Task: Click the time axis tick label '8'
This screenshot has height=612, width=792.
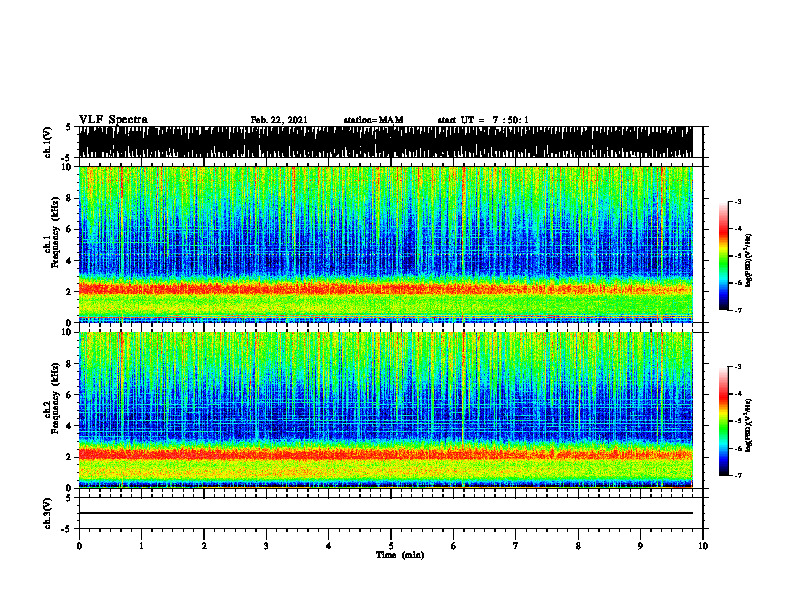Action: [x=578, y=546]
